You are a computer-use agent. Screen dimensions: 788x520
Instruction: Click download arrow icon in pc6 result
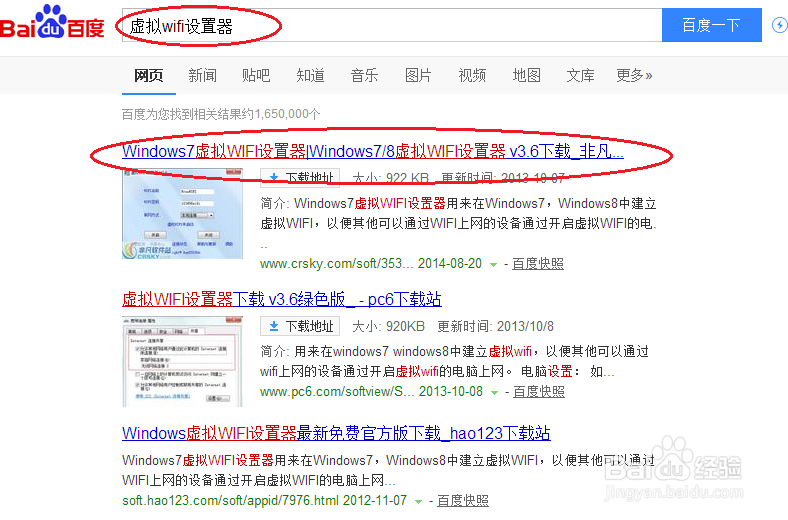click(274, 327)
